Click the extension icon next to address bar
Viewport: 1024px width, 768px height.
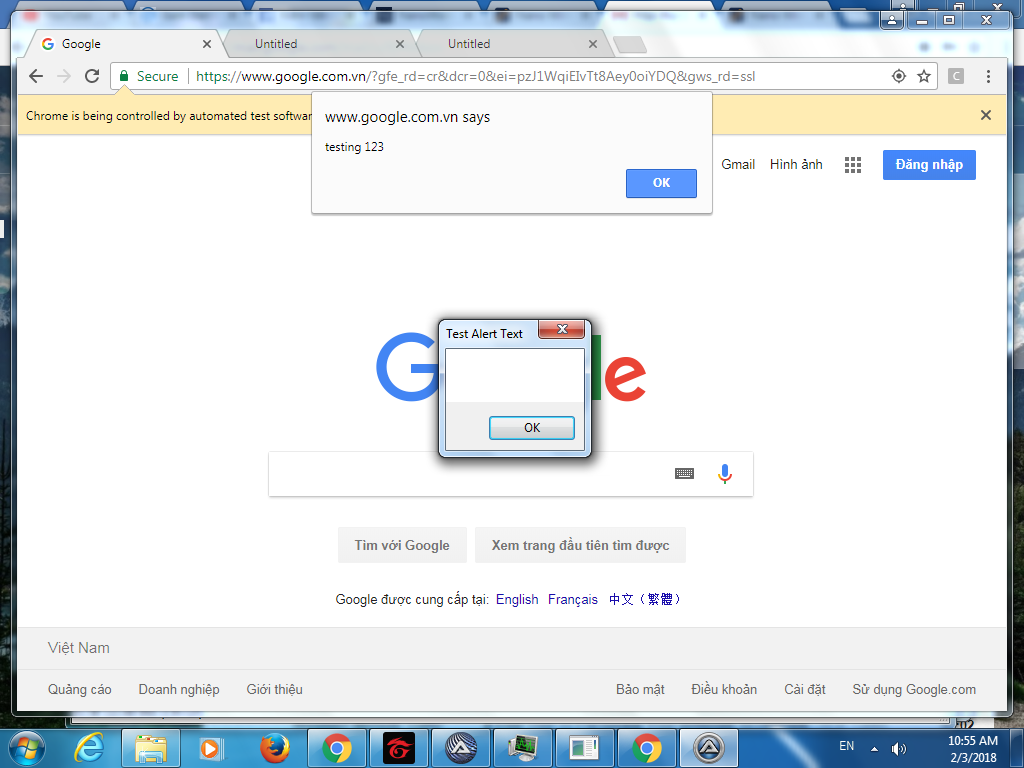(x=955, y=76)
